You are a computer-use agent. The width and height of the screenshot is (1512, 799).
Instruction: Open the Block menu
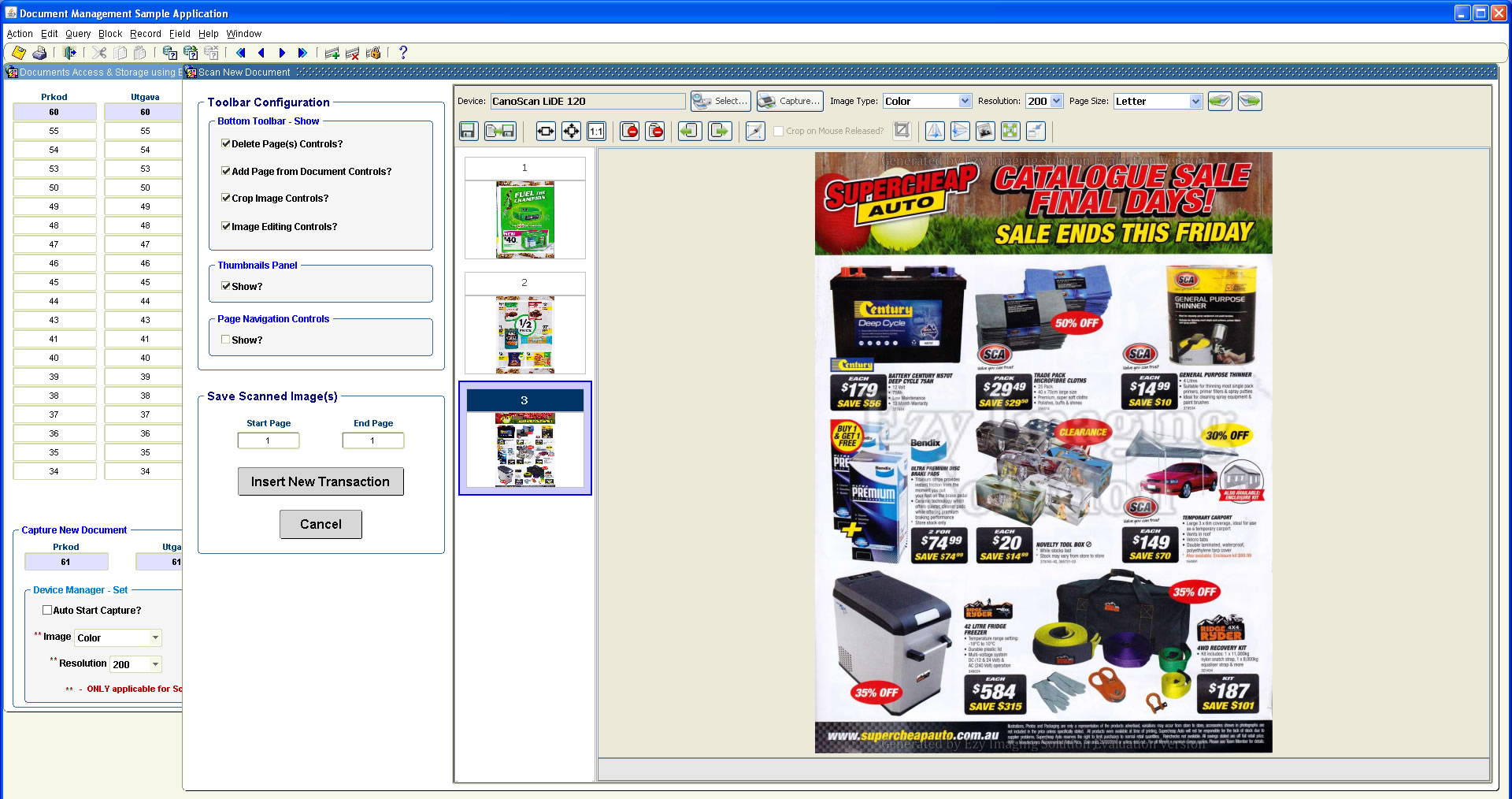[110, 34]
